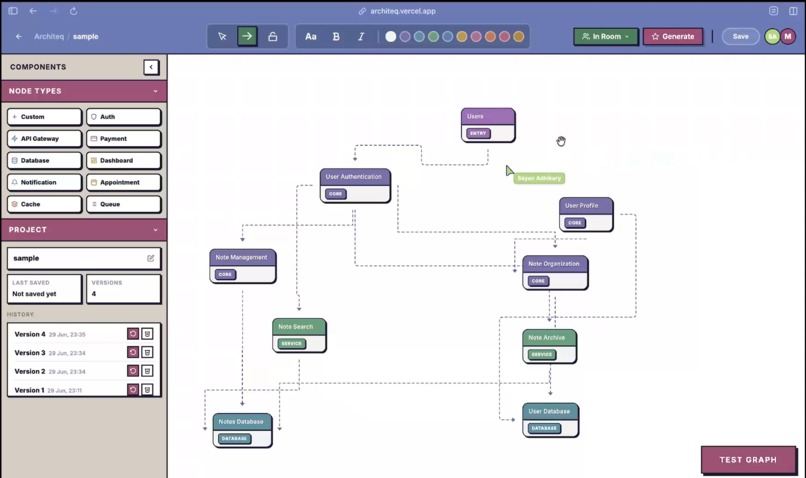Pick the green color swatch
Viewport: 806px width, 478px height.
[x=433, y=36]
